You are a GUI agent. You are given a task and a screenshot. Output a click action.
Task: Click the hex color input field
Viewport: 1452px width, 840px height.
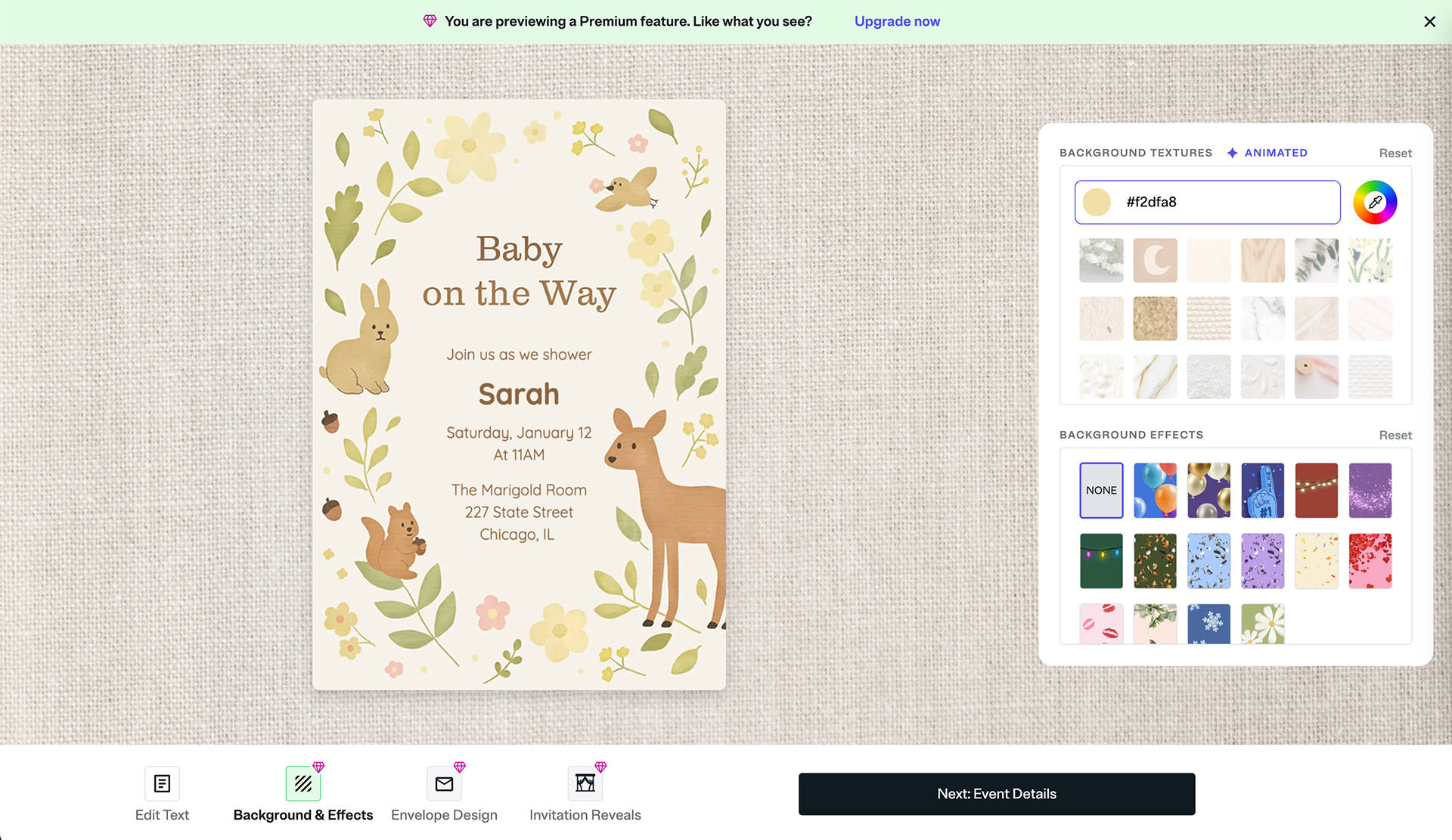point(1225,202)
